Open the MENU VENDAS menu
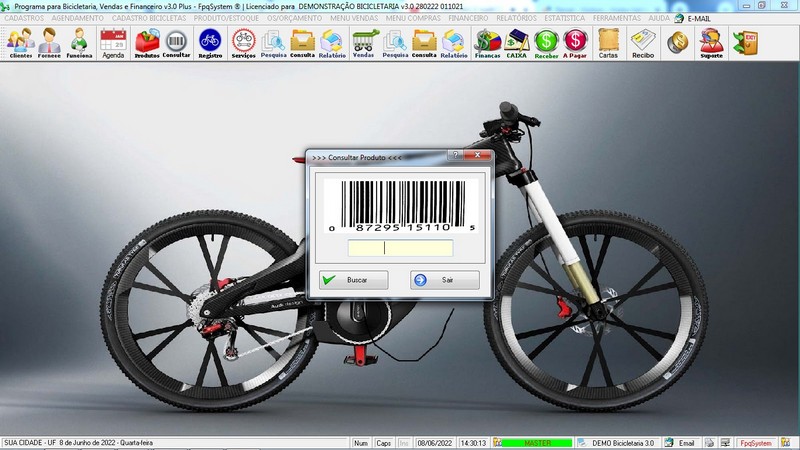Image resolution: width=800 pixels, height=450 pixels. coord(354,18)
